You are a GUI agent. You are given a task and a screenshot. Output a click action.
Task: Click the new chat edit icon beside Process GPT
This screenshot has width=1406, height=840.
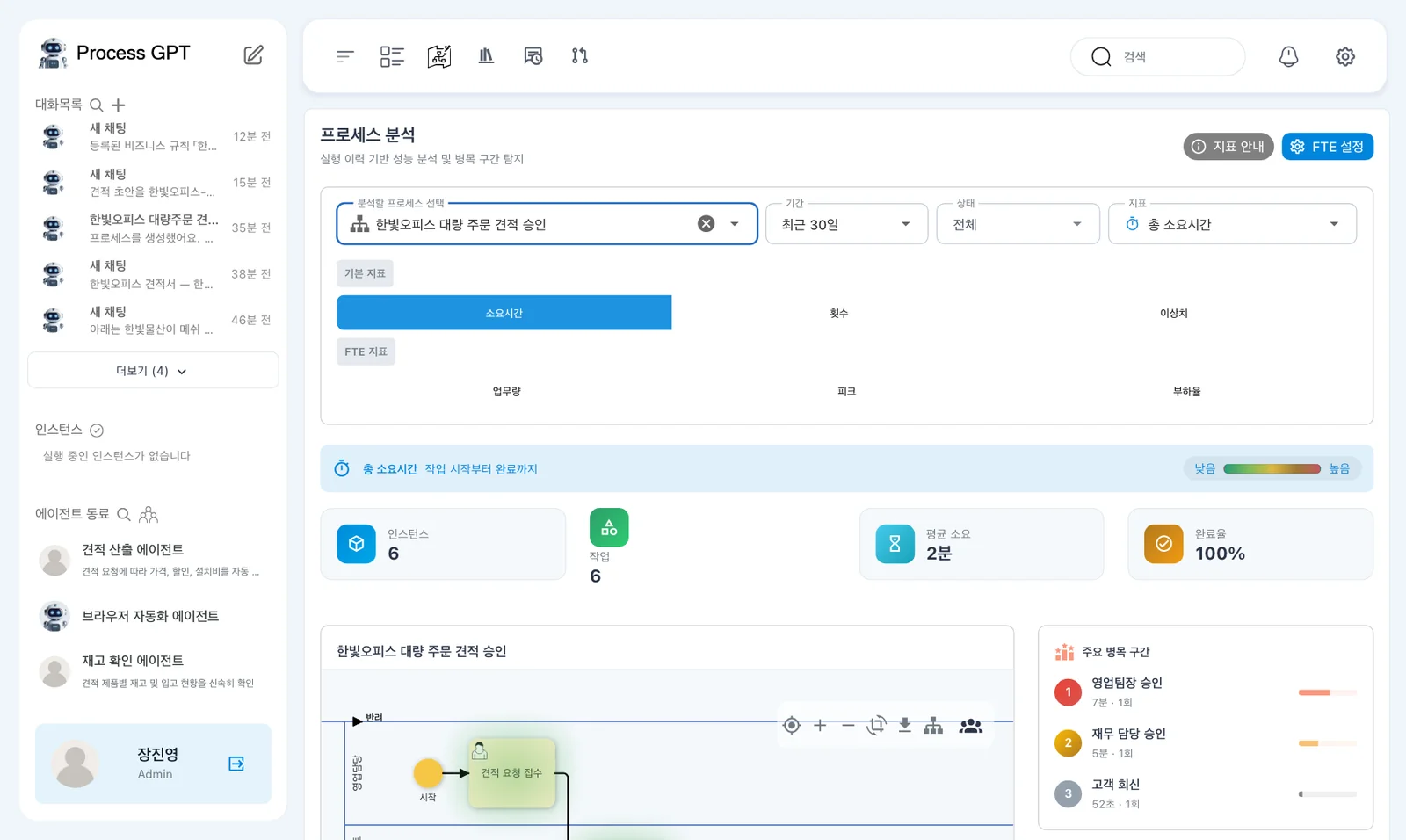pyautogui.click(x=253, y=54)
